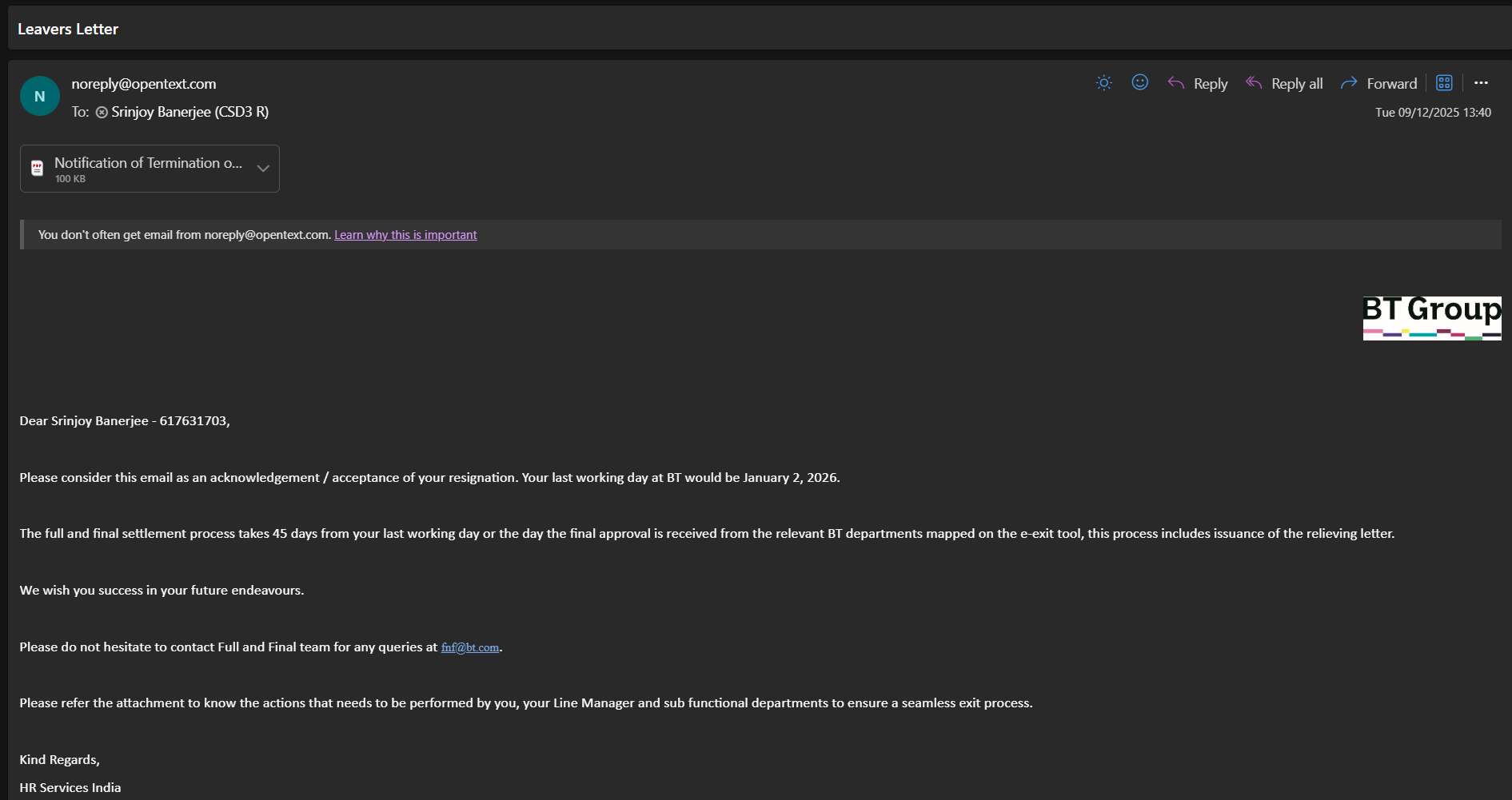Click the recipient name Srinjoy Banerjee (CSD3 R)
1512x800 pixels.
click(190, 112)
